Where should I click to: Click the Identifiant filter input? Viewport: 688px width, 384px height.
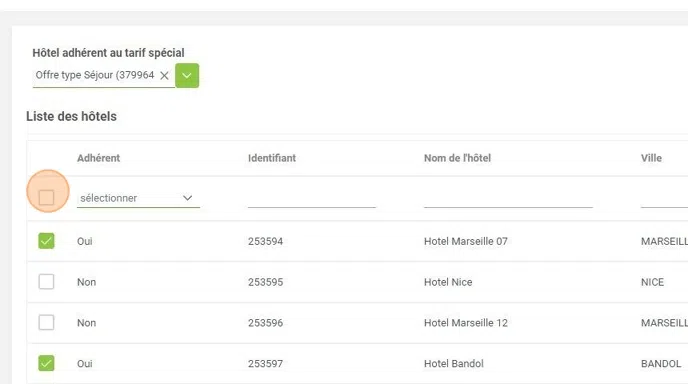click(x=312, y=198)
